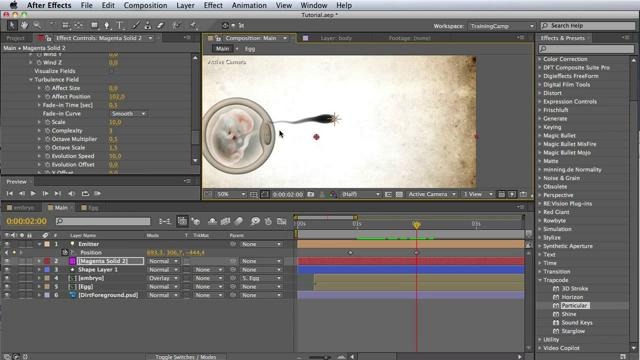
Task: Mute audio in Preview panel
Action: (71, 193)
